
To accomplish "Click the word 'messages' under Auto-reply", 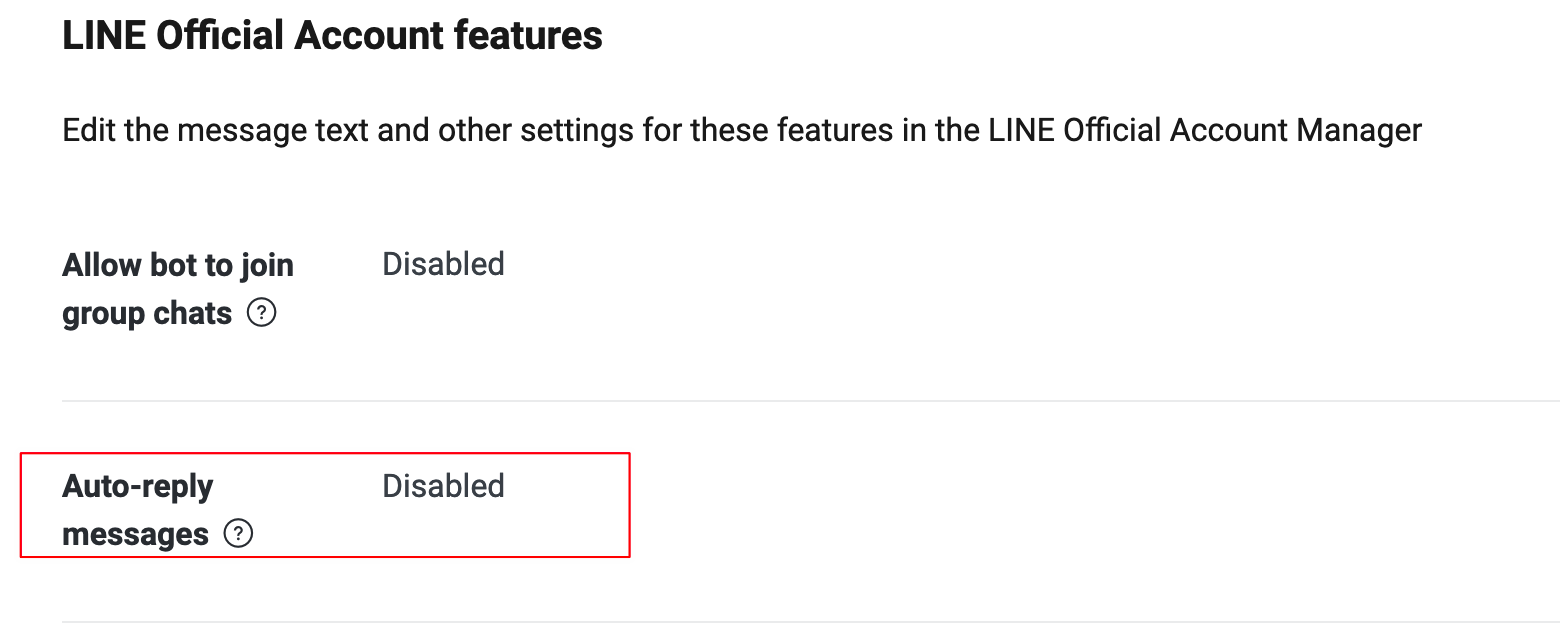I will [135, 534].
